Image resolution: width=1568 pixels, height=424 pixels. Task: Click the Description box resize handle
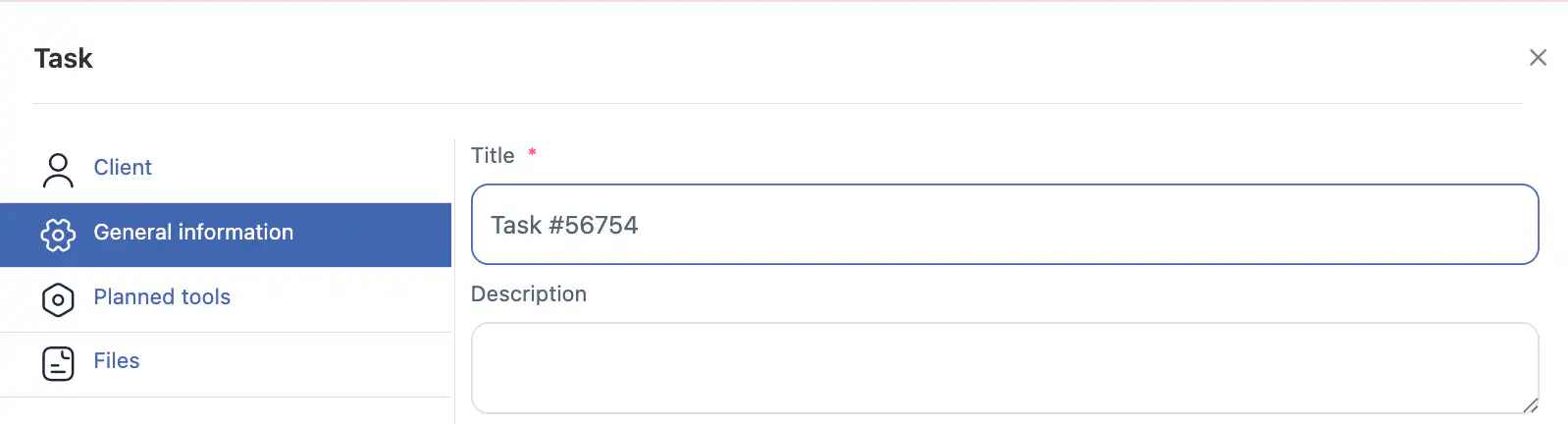(x=1530, y=405)
